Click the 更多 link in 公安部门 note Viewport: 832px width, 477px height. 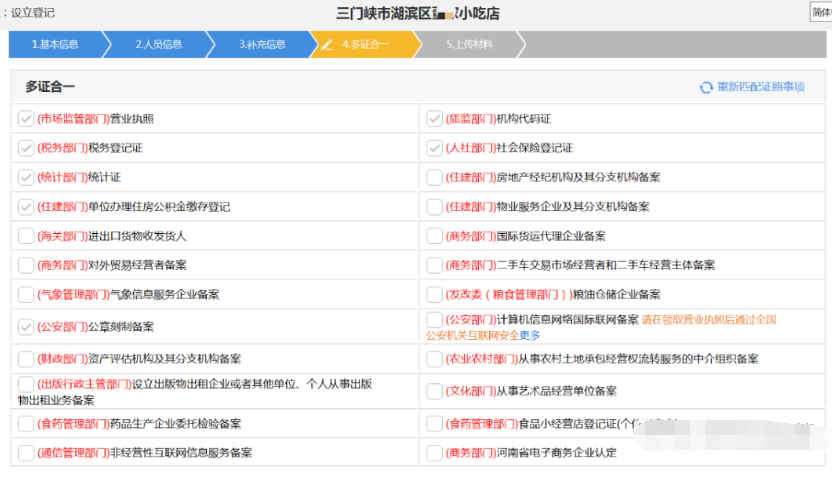[529, 335]
